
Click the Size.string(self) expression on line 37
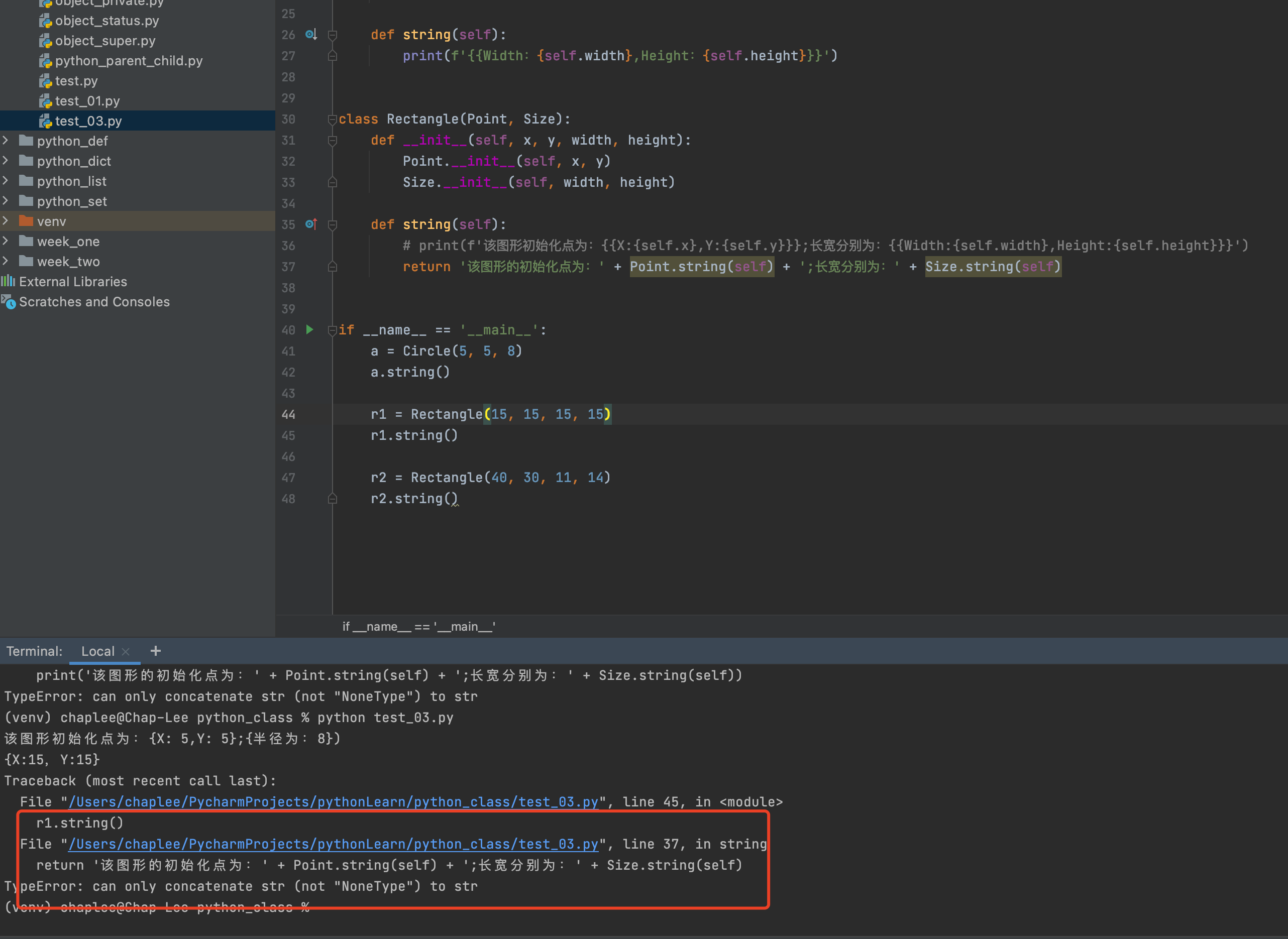[993, 267]
